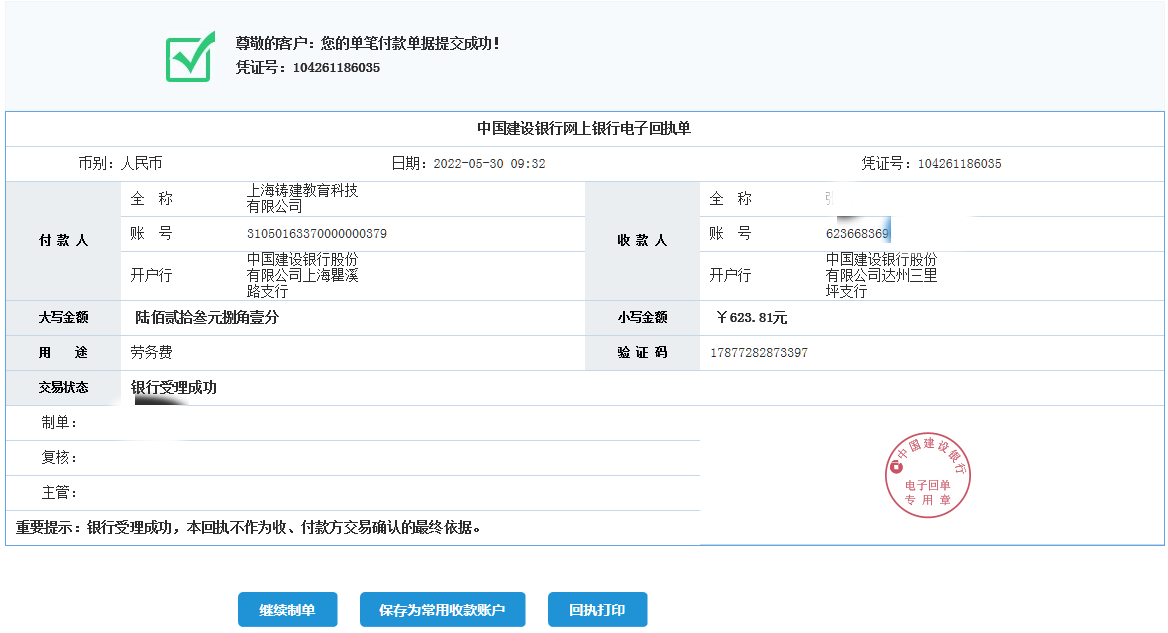Click 保存为常用收款账户 button
The height and width of the screenshot is (633, 1168).
pos(442,610)
